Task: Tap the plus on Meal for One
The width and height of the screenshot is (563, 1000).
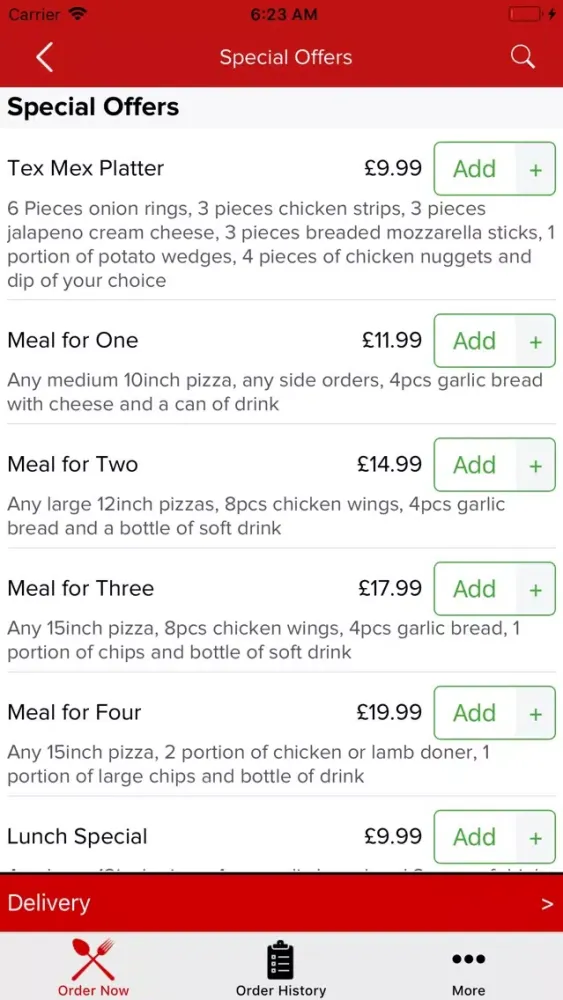Action: pyautogui.click(x=536, y=341)
